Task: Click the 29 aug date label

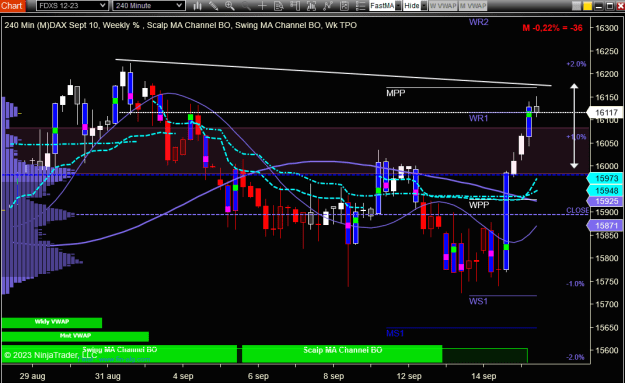Action: point(32,376)
